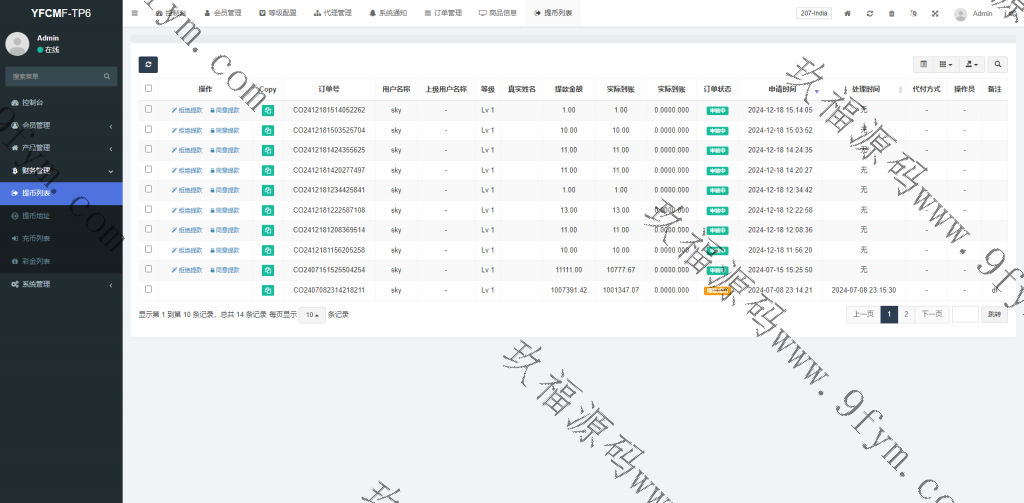Open the table search magnifier icon
This screenshot has height=503, width=1024.
tap(998, 64)
